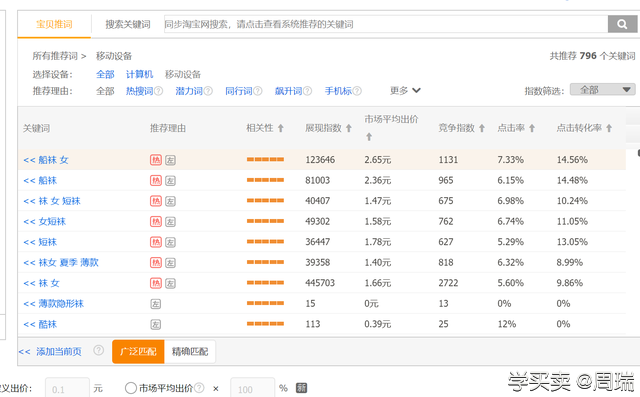Click the 左 badge in 酷袜 row
Viewport: 640px width, 397px height.
tap(156, 324)
